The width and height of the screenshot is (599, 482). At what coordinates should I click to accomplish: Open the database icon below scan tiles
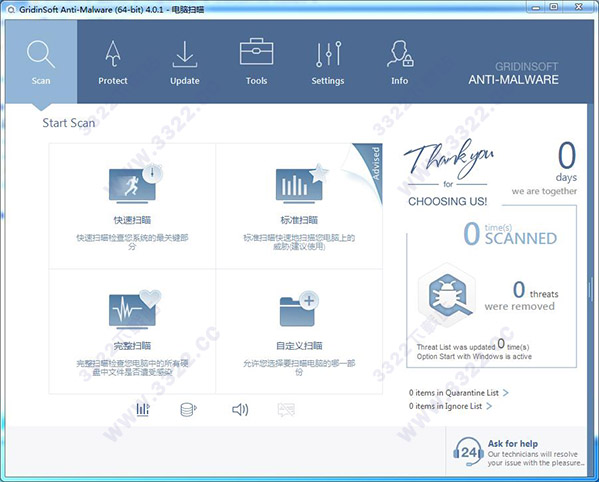(x=188, y=409)
